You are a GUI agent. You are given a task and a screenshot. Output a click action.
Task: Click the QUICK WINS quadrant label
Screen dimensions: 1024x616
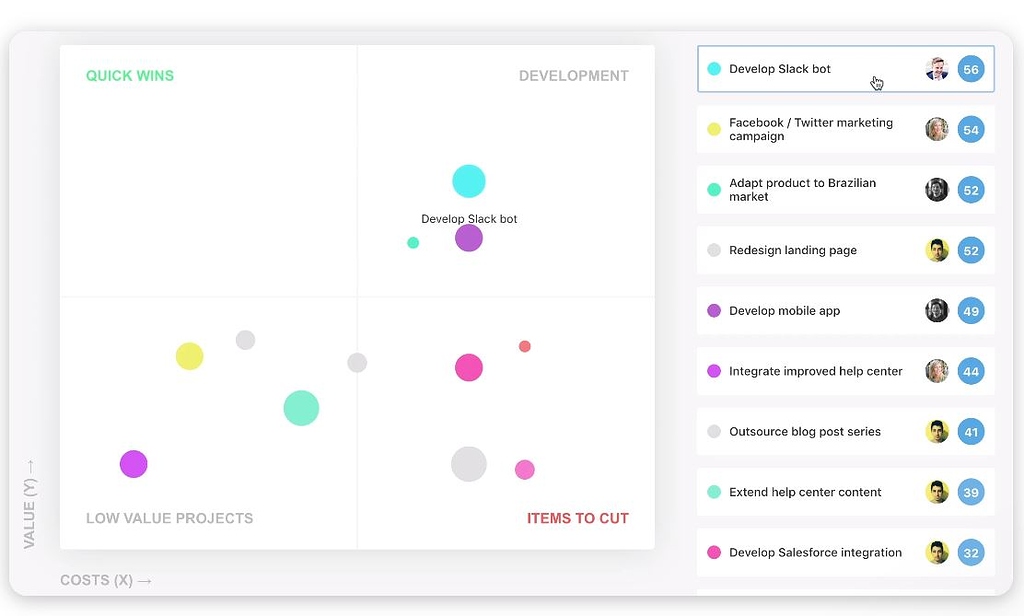[x=130, y=75]
